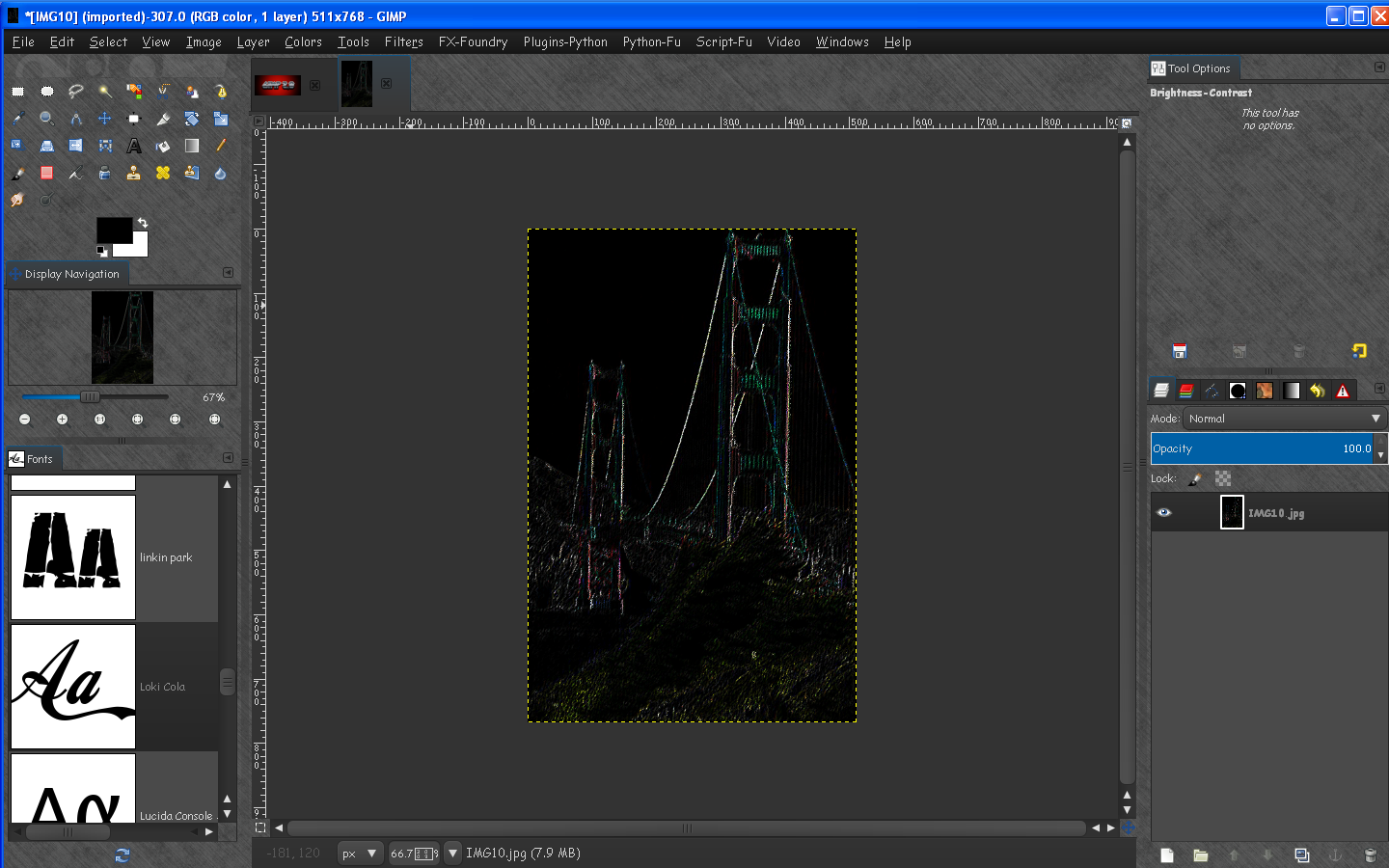Select the Perspective tool

pyautogui.click(x=46, y=146)
